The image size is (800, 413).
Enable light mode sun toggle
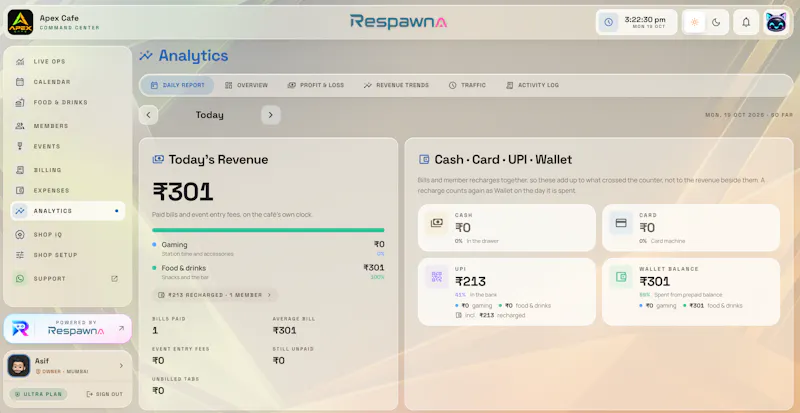tap(694, 22)
